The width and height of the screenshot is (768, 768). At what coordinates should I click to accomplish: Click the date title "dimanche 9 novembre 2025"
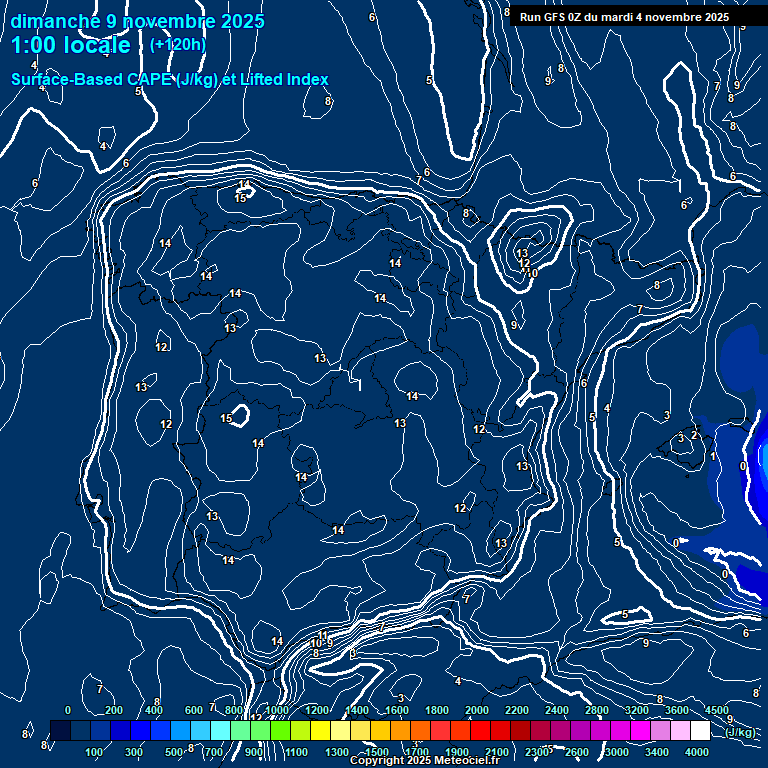[x=138, y=22]
